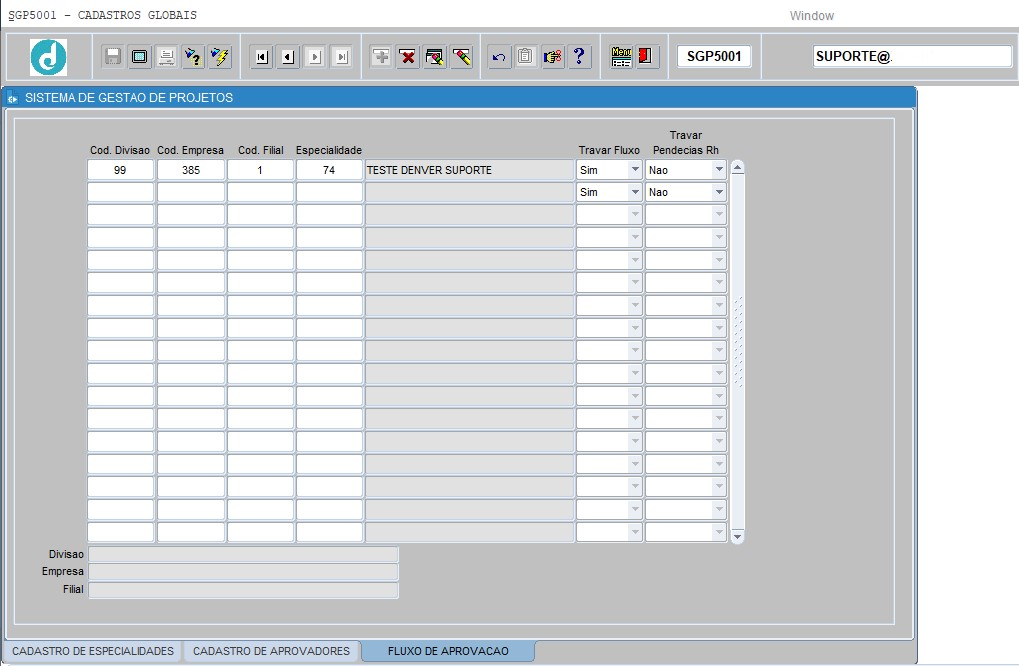Image resolution: width=1019 pixels, height=666 pixels.
Task: Select the FLUXO DE APROVACAO tab
Action: coord(448,651)
